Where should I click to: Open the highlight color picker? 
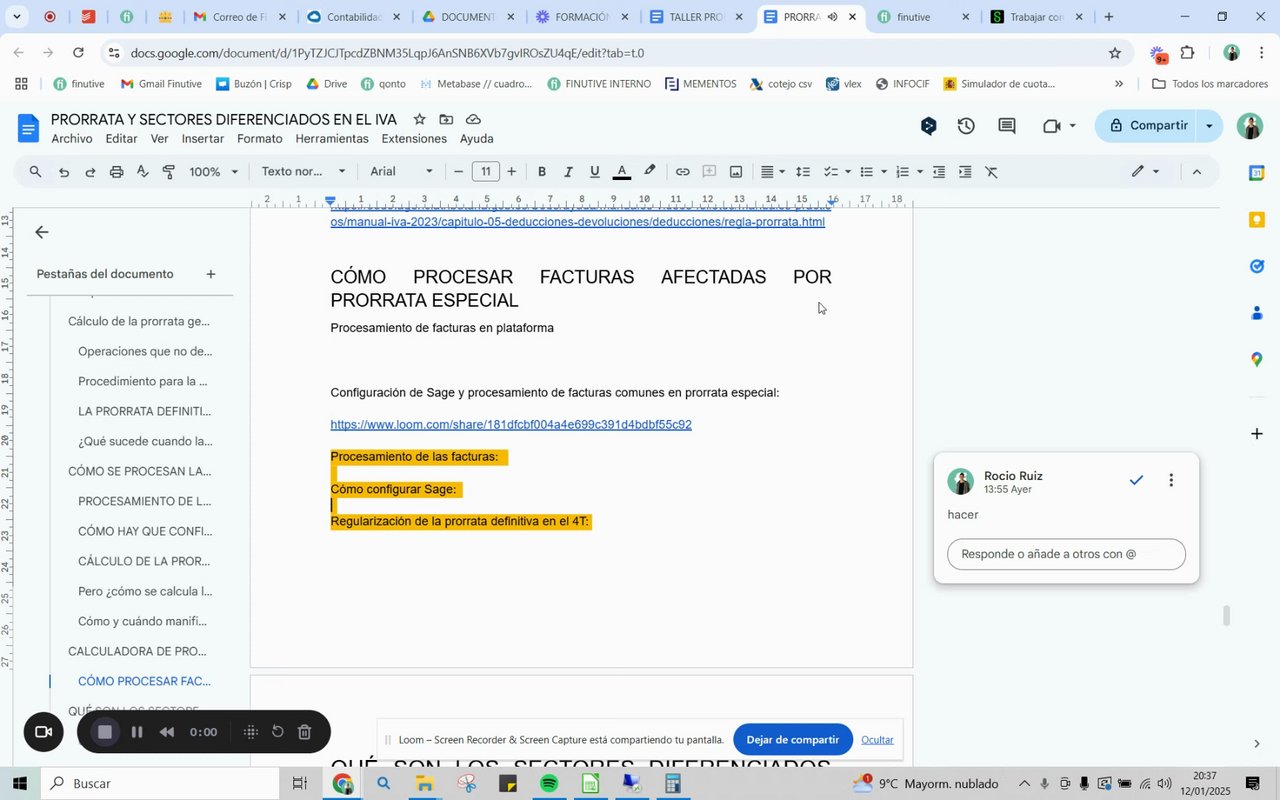pos(649,172)
